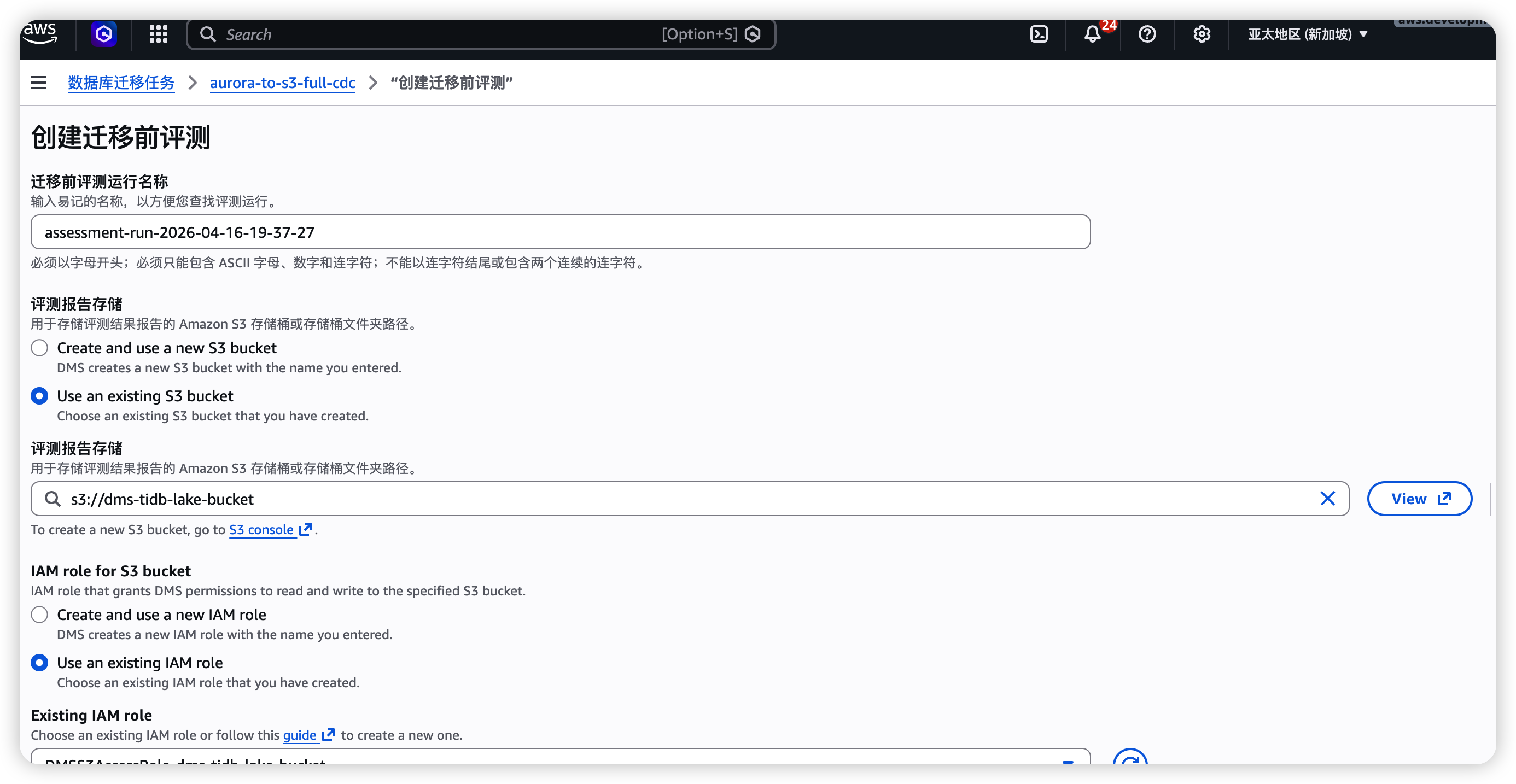
Task: Select Create and use a new S3 bucket
Action: click(39, 348)
